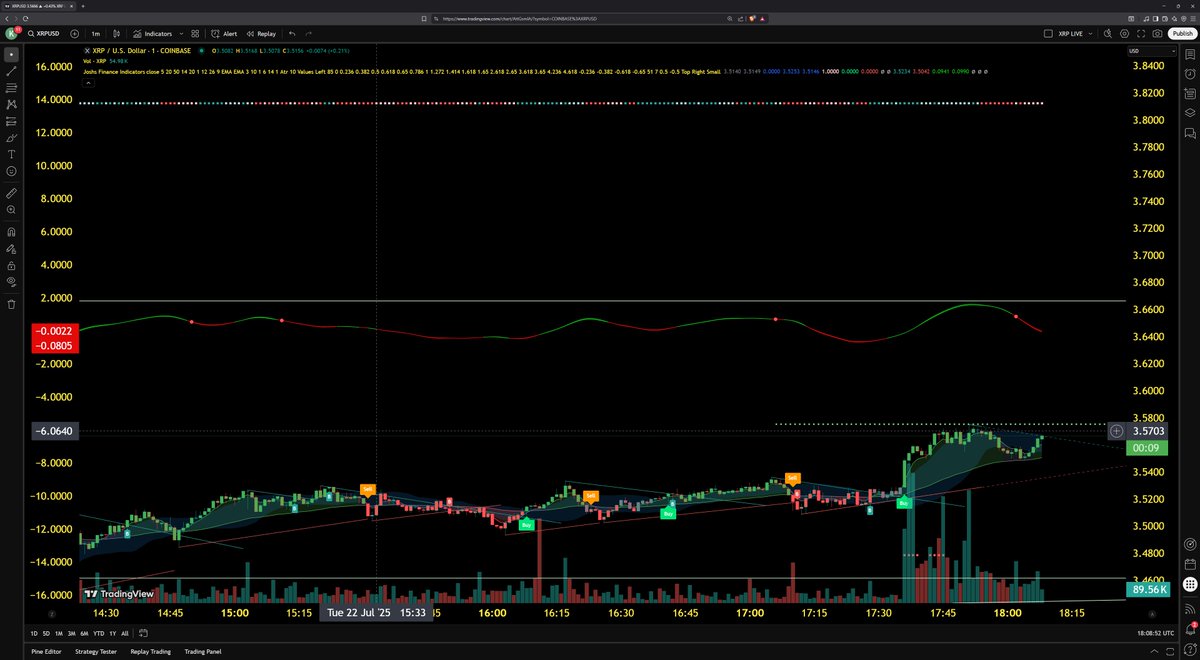Screen dimensions: 1200x660
Task: Click the plus button at price 3.5703
Action: tap(1117, 431)
